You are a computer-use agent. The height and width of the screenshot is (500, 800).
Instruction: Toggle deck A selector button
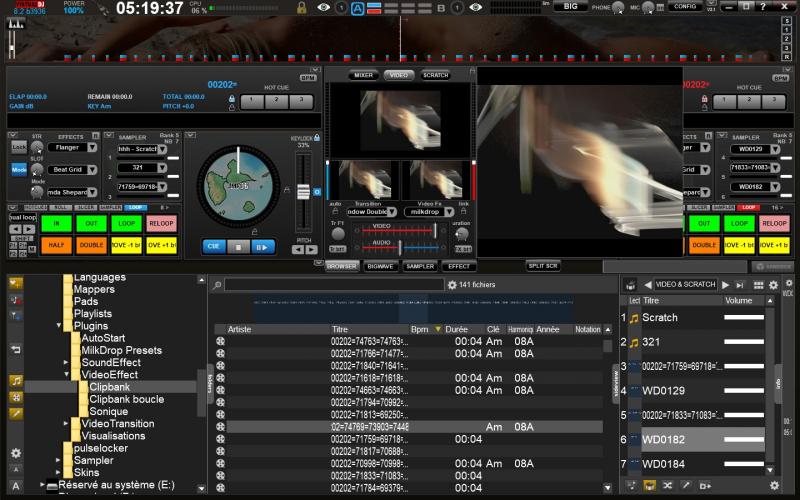point(358,8)
